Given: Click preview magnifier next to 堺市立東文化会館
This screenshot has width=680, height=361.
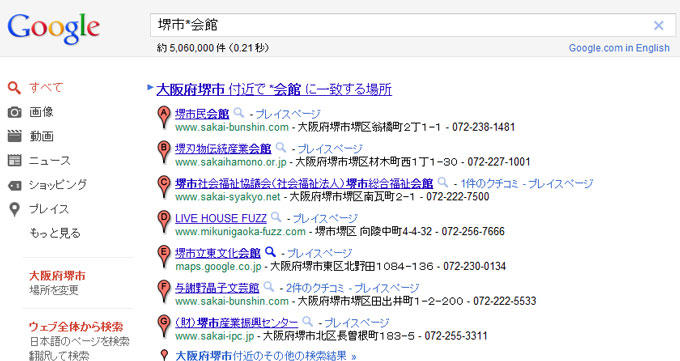Looking at the screenshot, I should click(x=270, y=252).
